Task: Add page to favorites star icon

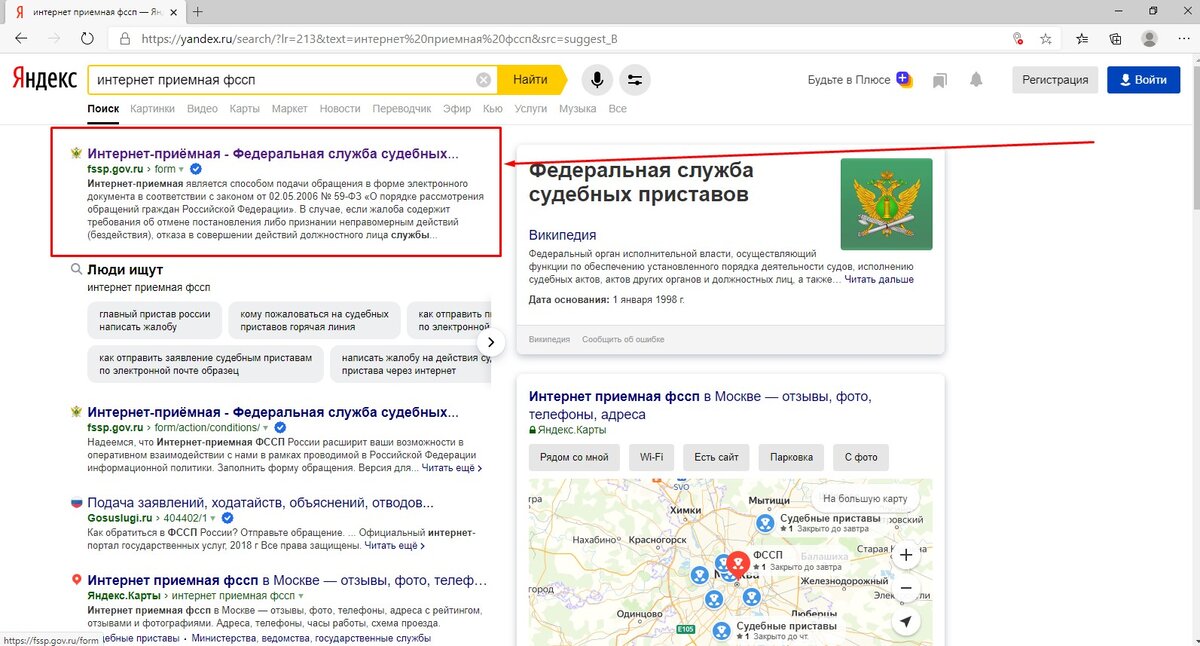Action: pos(1046,39)
